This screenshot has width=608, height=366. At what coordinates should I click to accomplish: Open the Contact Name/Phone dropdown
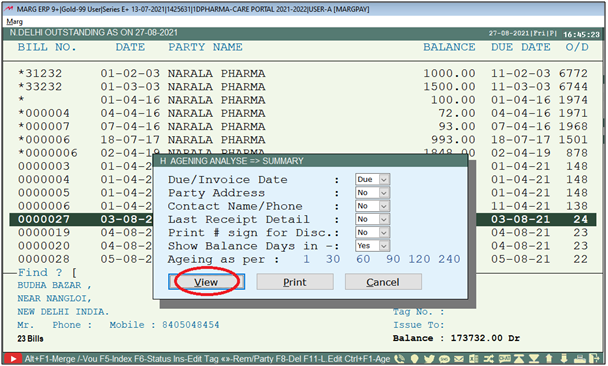click(x=373, y=206)
